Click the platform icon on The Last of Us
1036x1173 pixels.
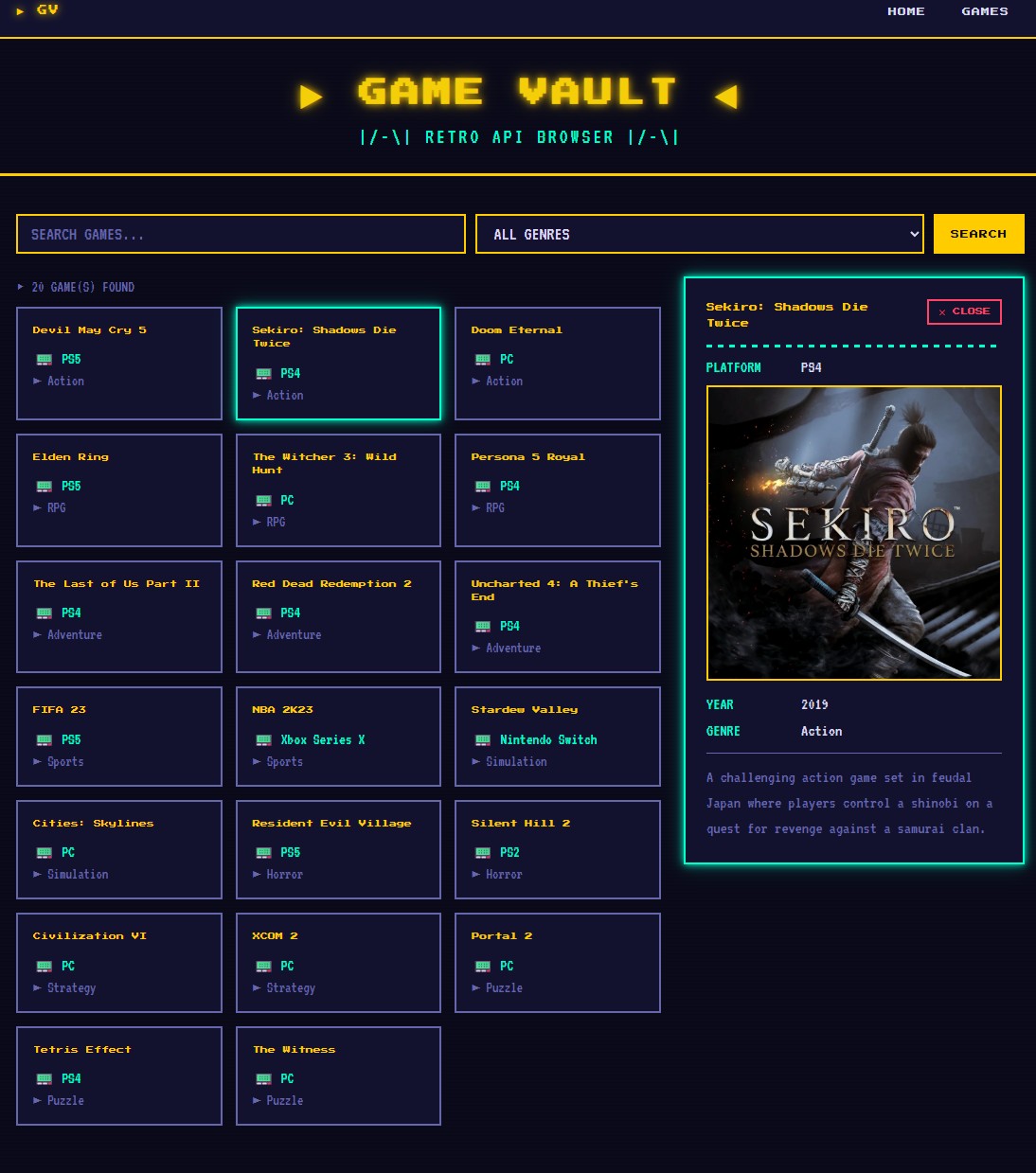click(x=44, y=613)
